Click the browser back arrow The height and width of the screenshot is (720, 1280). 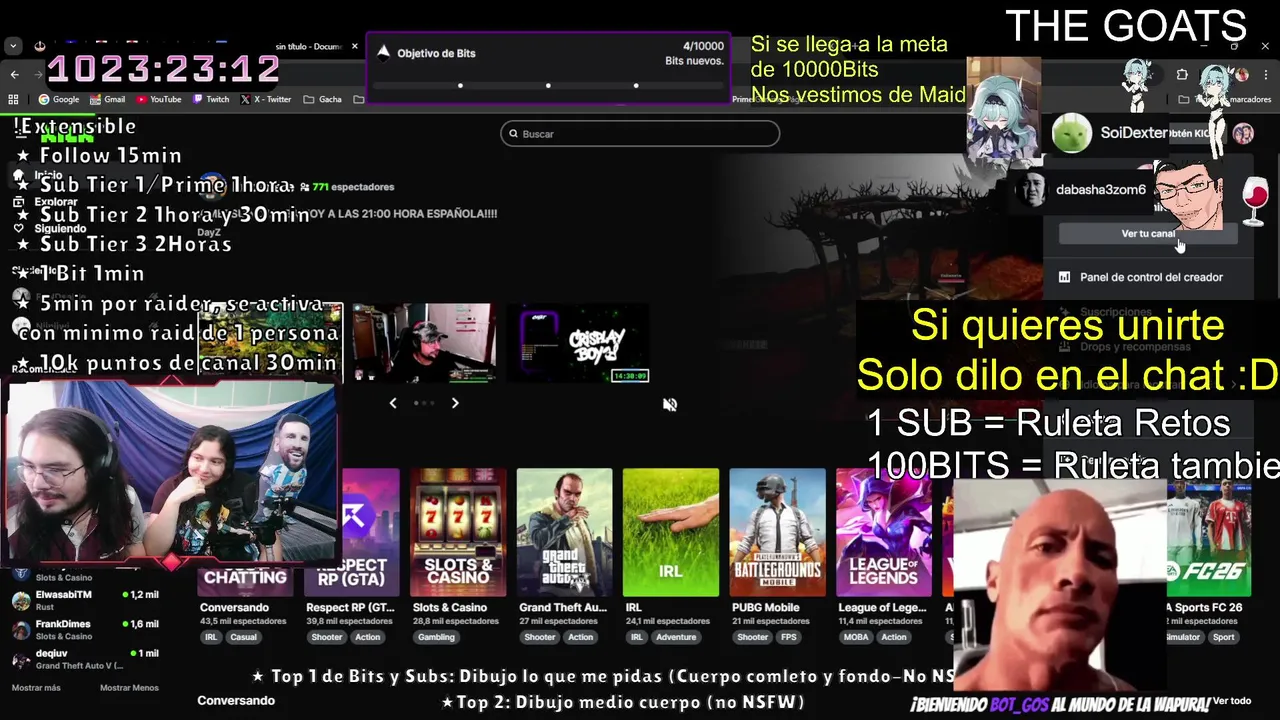coord(14,74)
